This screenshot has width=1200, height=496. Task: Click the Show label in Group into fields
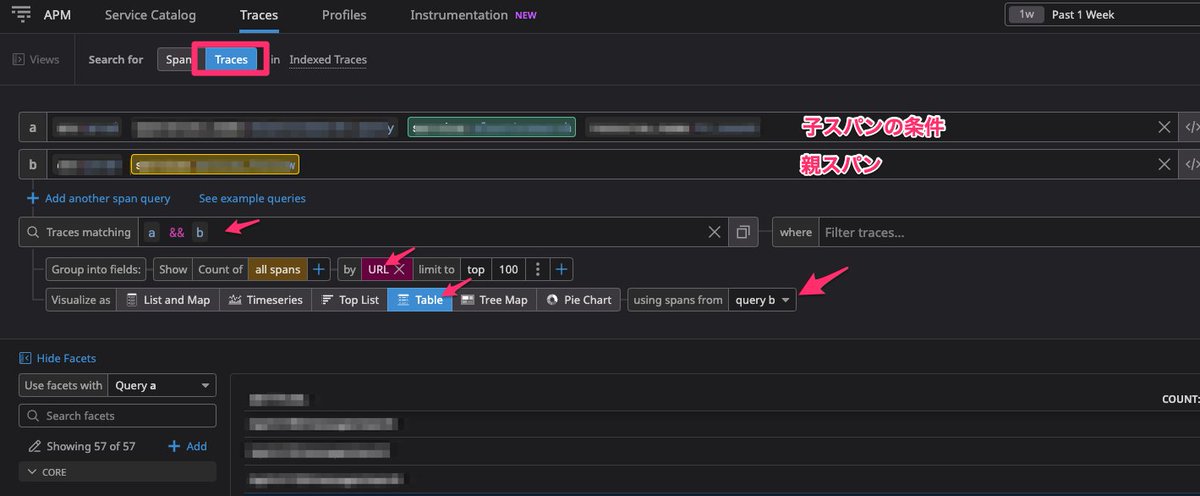[x=173, y=269]
